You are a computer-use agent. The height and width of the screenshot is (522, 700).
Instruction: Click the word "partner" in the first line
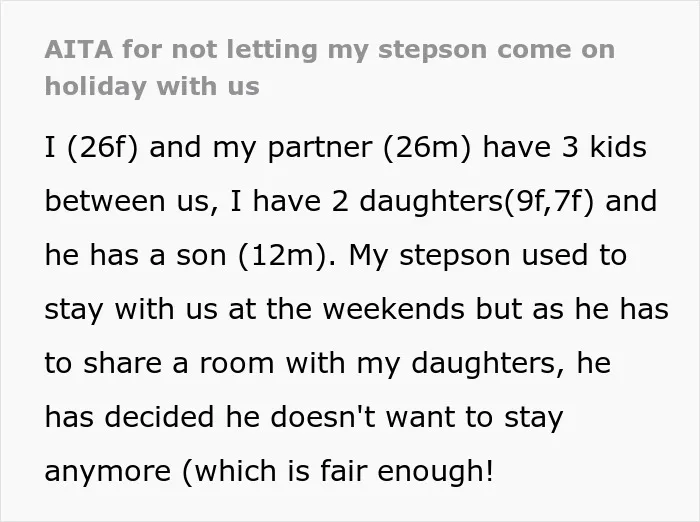[x=320, y=147]
